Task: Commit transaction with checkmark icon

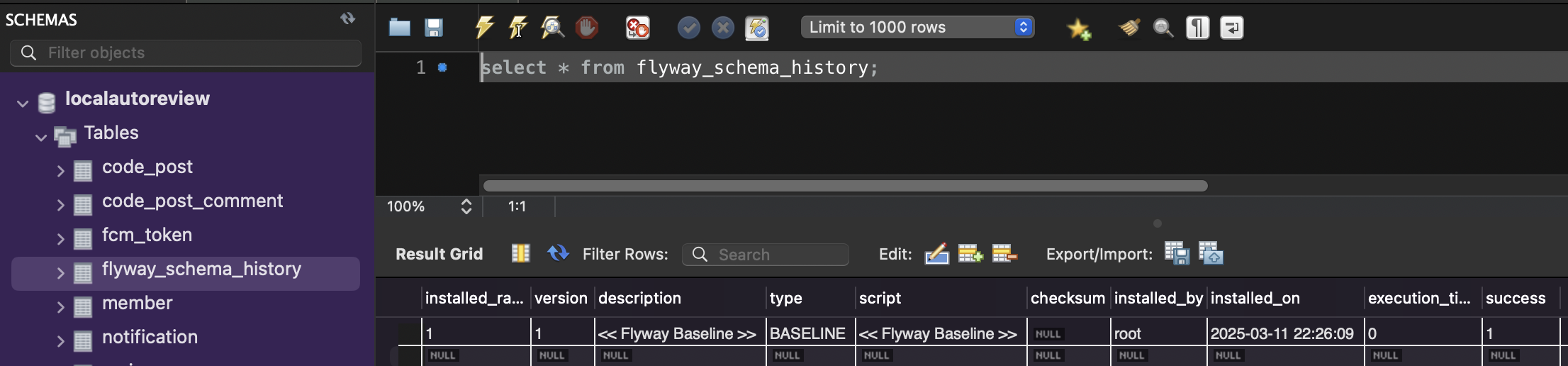Action: coord(688,28)
